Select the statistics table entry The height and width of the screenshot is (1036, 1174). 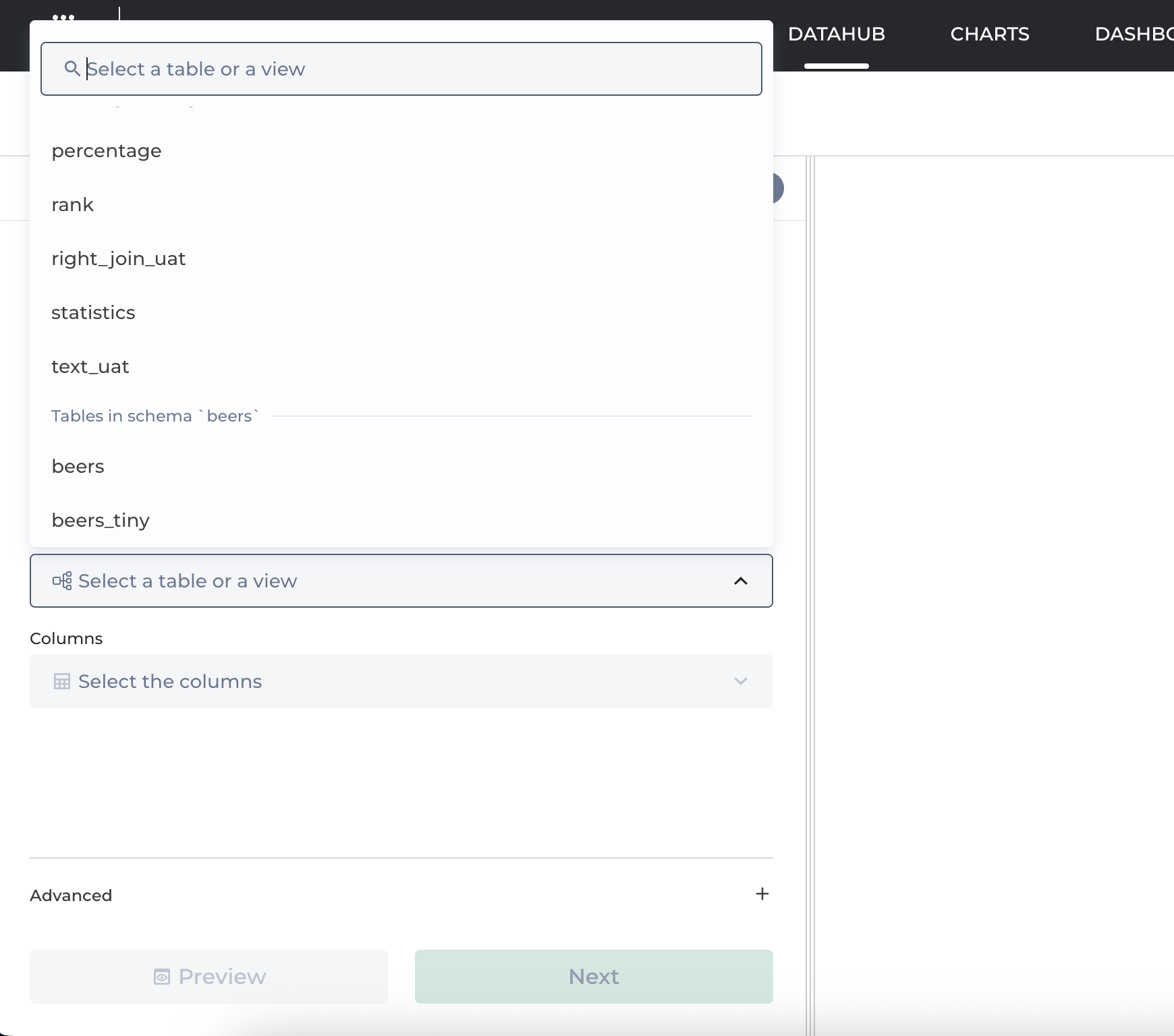tap(94, 313)
